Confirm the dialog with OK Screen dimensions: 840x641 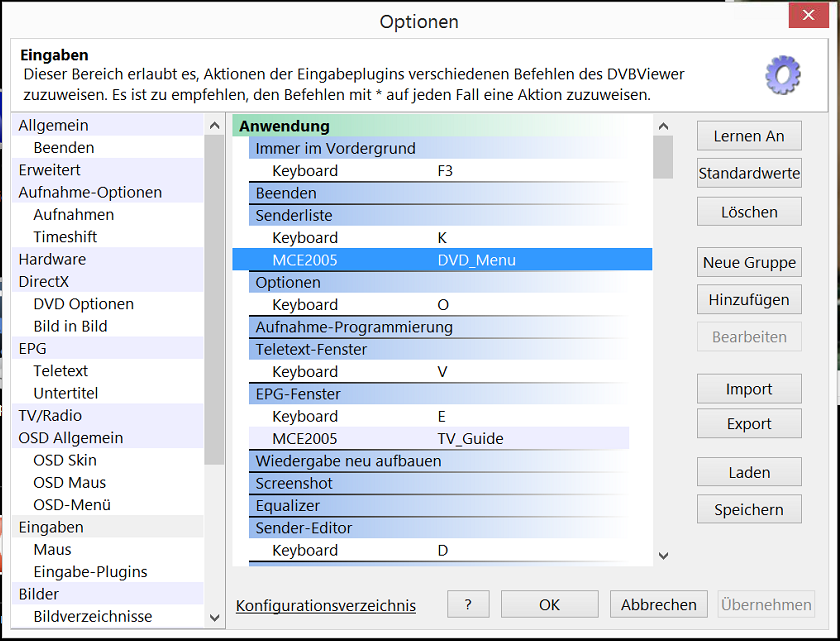pos(549,605)
